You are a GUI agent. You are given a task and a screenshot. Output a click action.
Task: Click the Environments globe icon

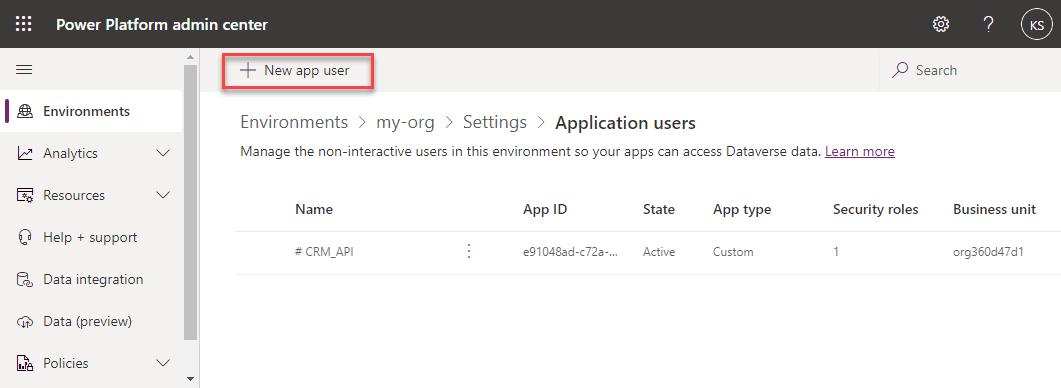click(25, 112)
